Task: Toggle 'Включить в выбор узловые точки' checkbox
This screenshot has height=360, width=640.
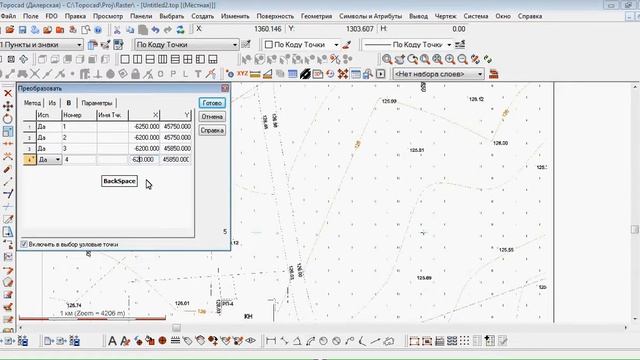Action: coord(24,244)
